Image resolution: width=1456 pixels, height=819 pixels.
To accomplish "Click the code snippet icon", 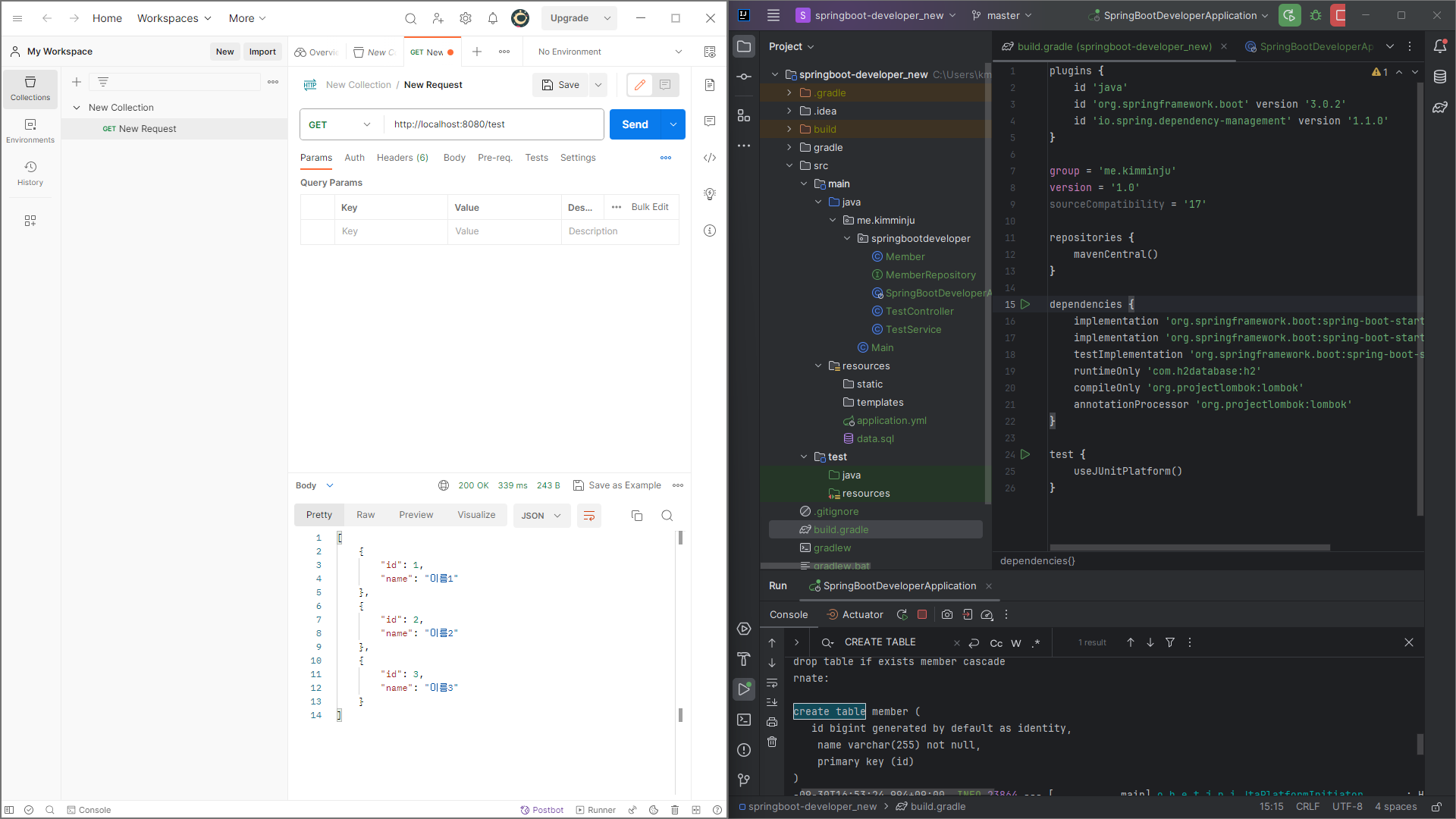I will tap(710, 158).
